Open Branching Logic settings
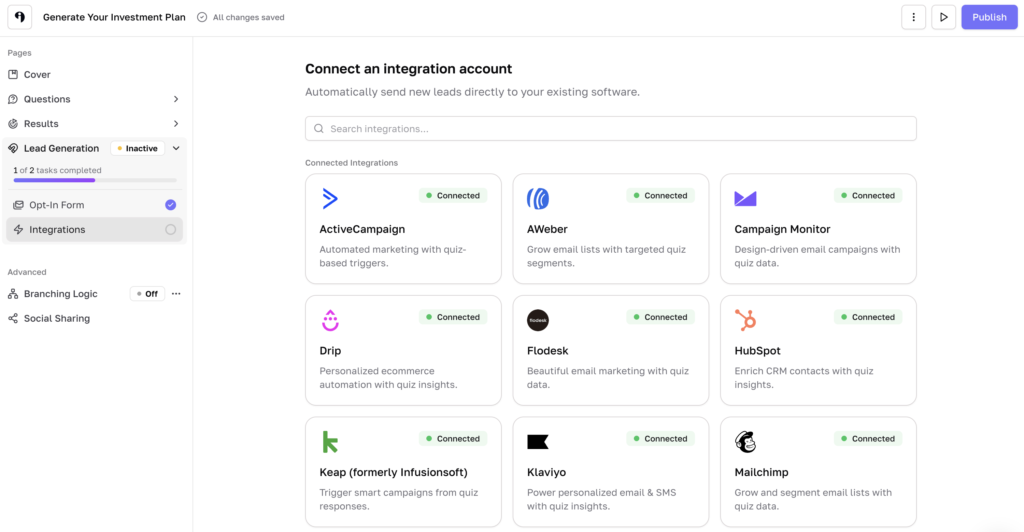This screenshot has width=1024, height=532. (x=61, y=294)
